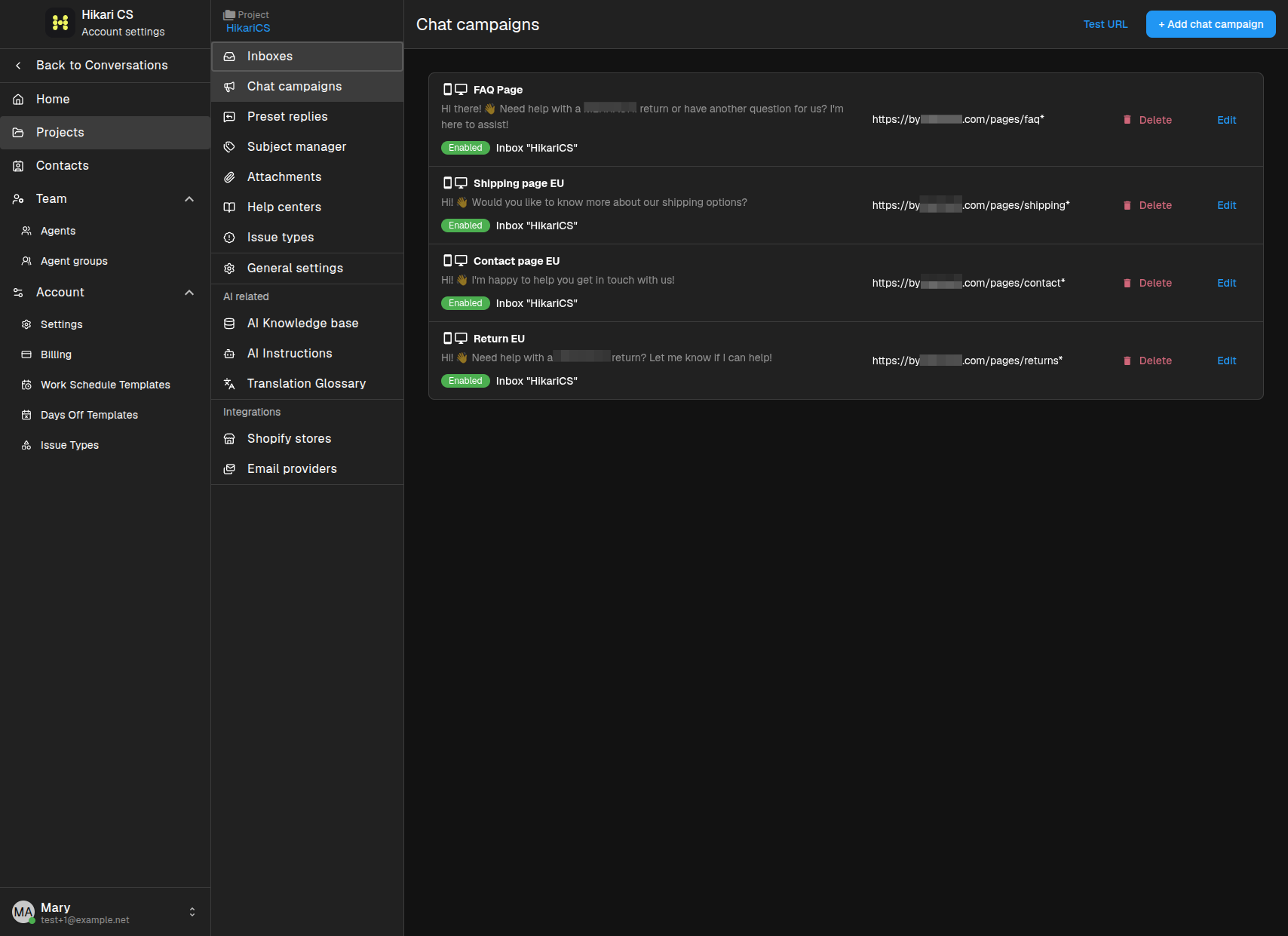Delete the Shipping page EU campaign
Viewport: 1288px width, 936px height.
tap(1147, 205)
